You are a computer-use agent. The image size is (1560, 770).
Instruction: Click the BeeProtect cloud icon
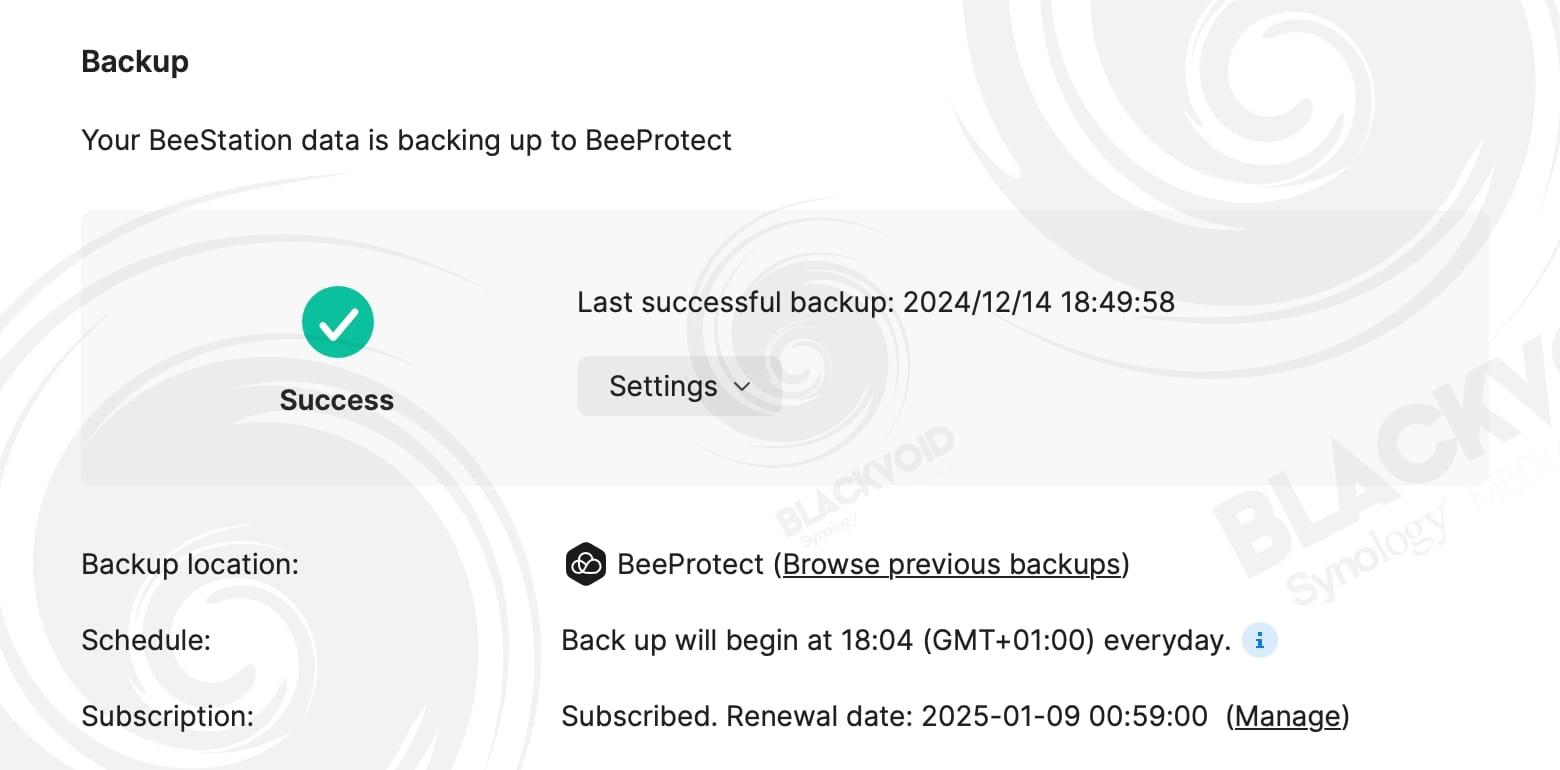click(x=585, y=564)
